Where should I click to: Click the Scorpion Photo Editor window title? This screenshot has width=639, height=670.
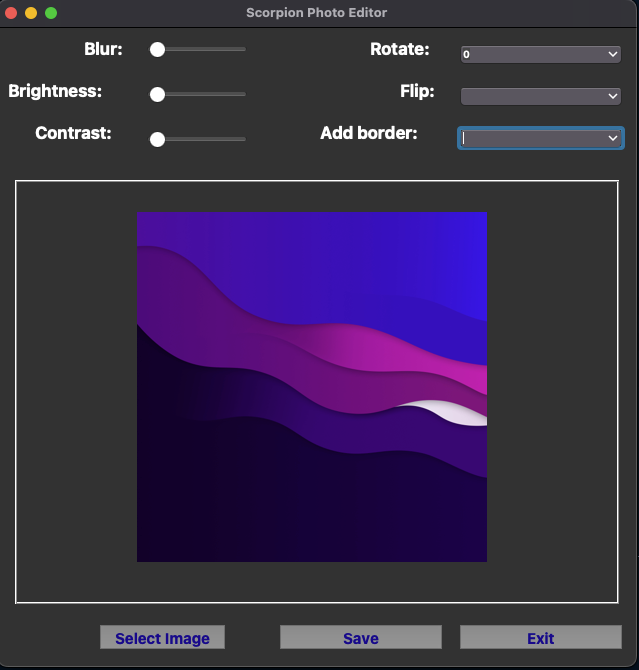(x=317, y=13)
